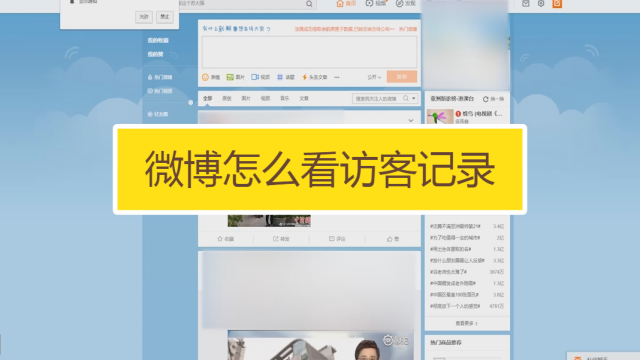Screen dimensions: 640x360
Task: Click the magnifier in the top search bar
Action: [x=309, y=4]
